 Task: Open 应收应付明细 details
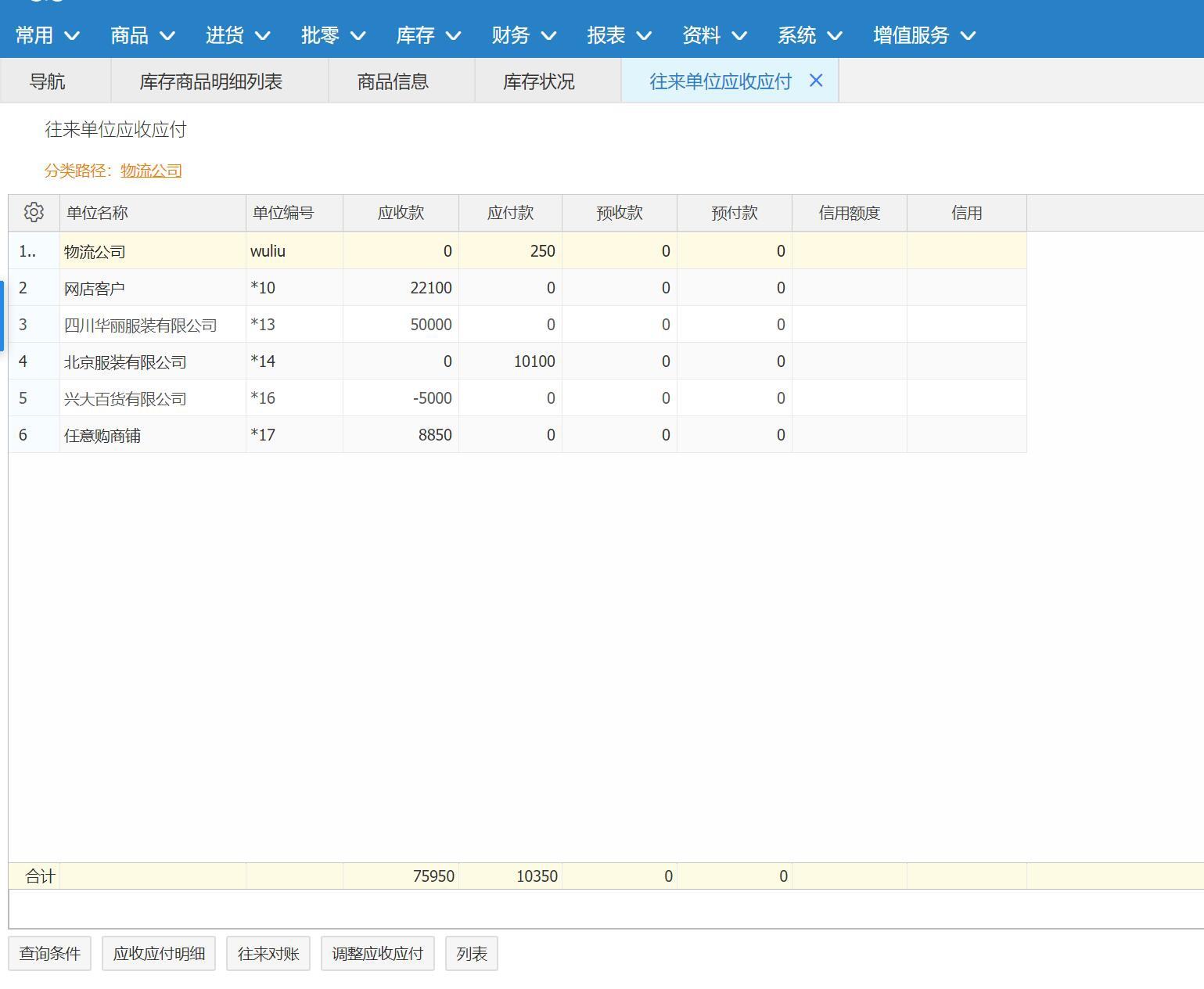159,954
